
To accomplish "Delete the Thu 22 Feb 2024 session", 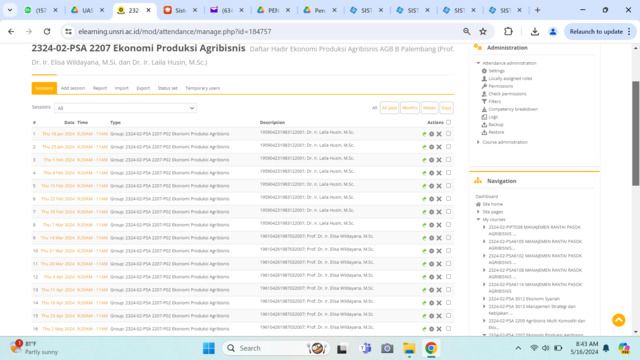I will click(439, 199).
